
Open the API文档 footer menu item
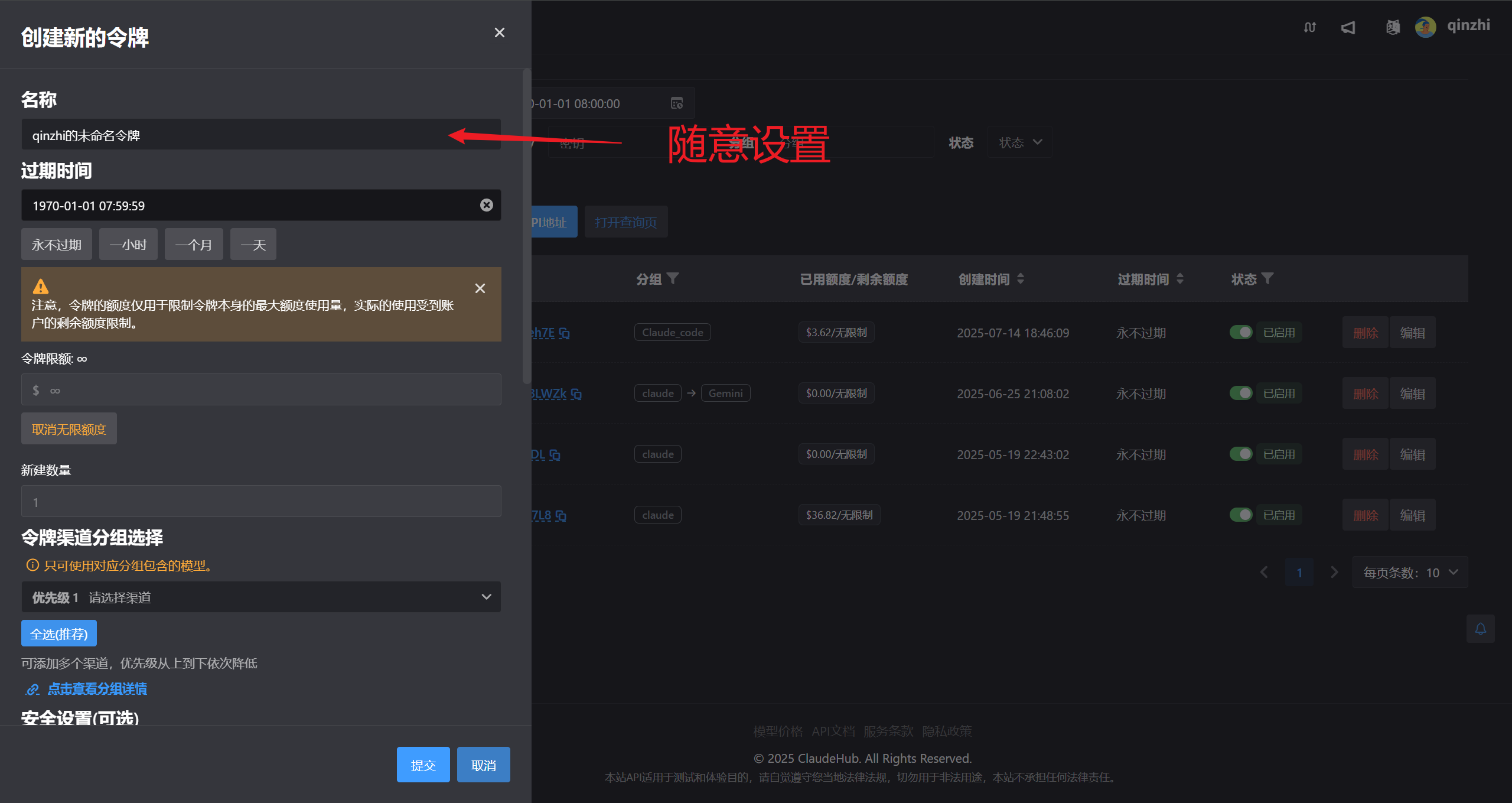[x=833, y=731]
